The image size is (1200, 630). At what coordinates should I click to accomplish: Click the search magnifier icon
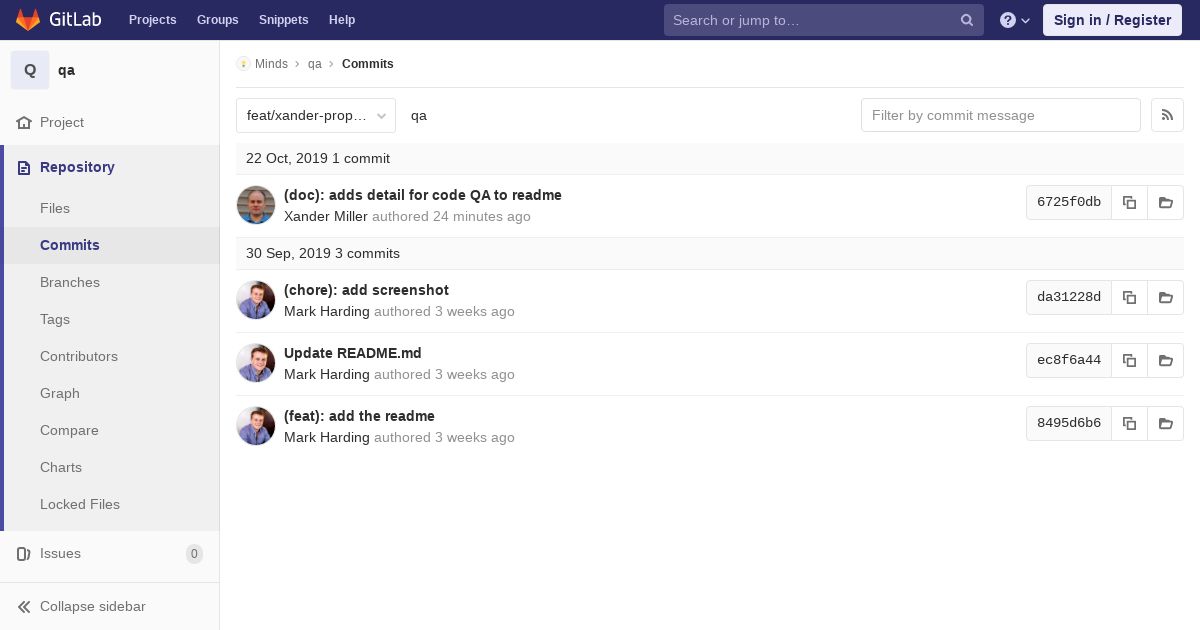coord(967,20)
